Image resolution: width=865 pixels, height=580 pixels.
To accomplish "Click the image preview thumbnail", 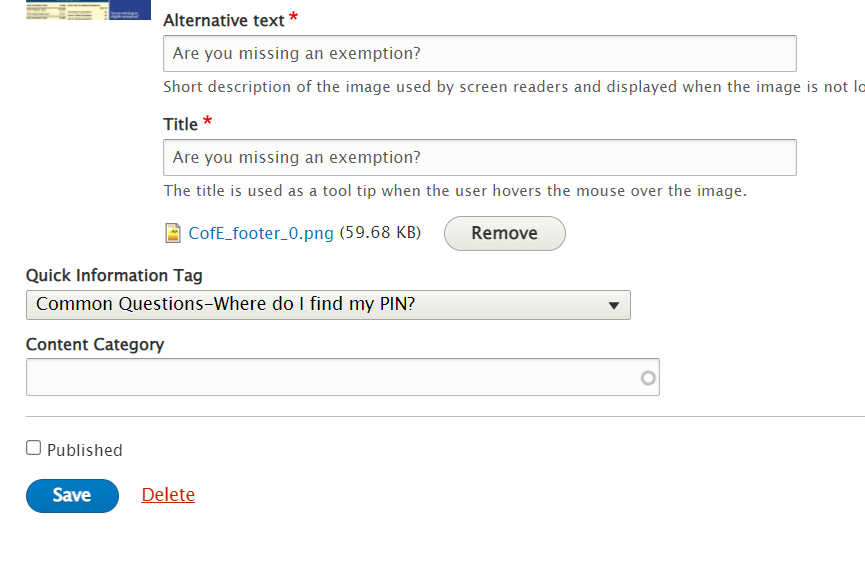I will tap(88, 10).
